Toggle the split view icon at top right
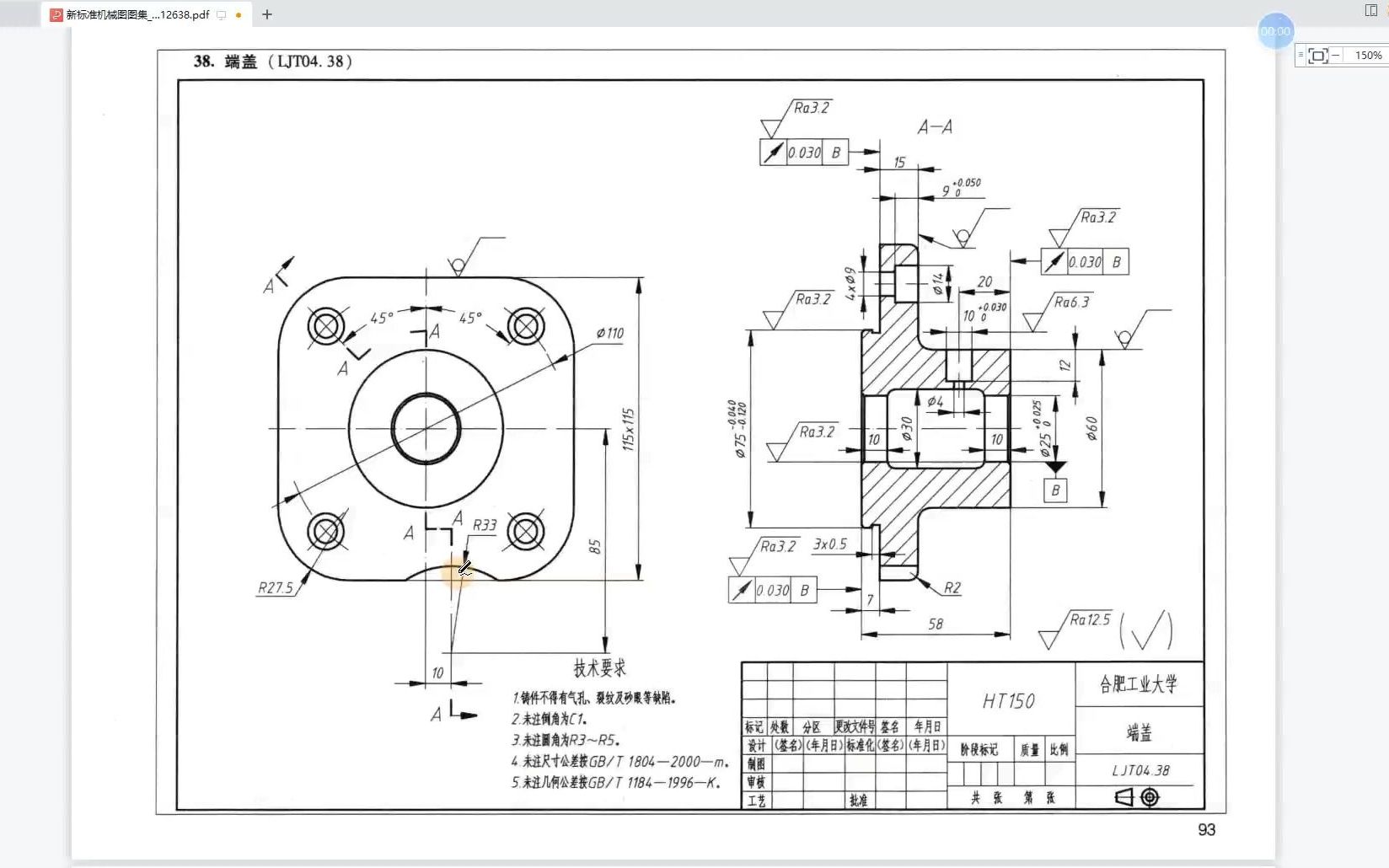1389x868 pixels. point(1371,10)
